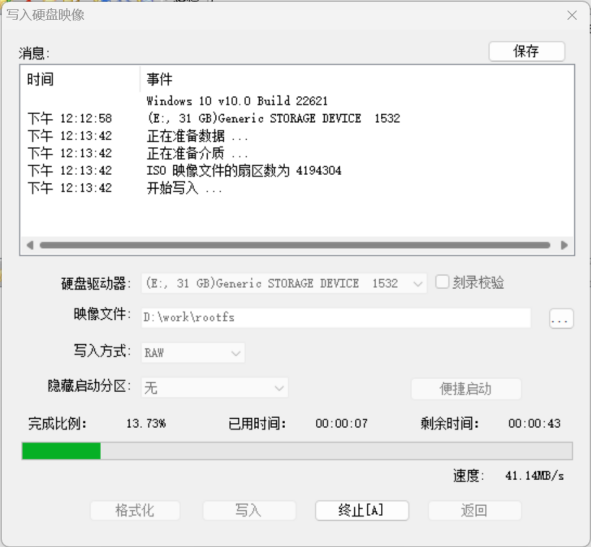
Task: Click the 13.73% completion value
Action: (146, 424)
